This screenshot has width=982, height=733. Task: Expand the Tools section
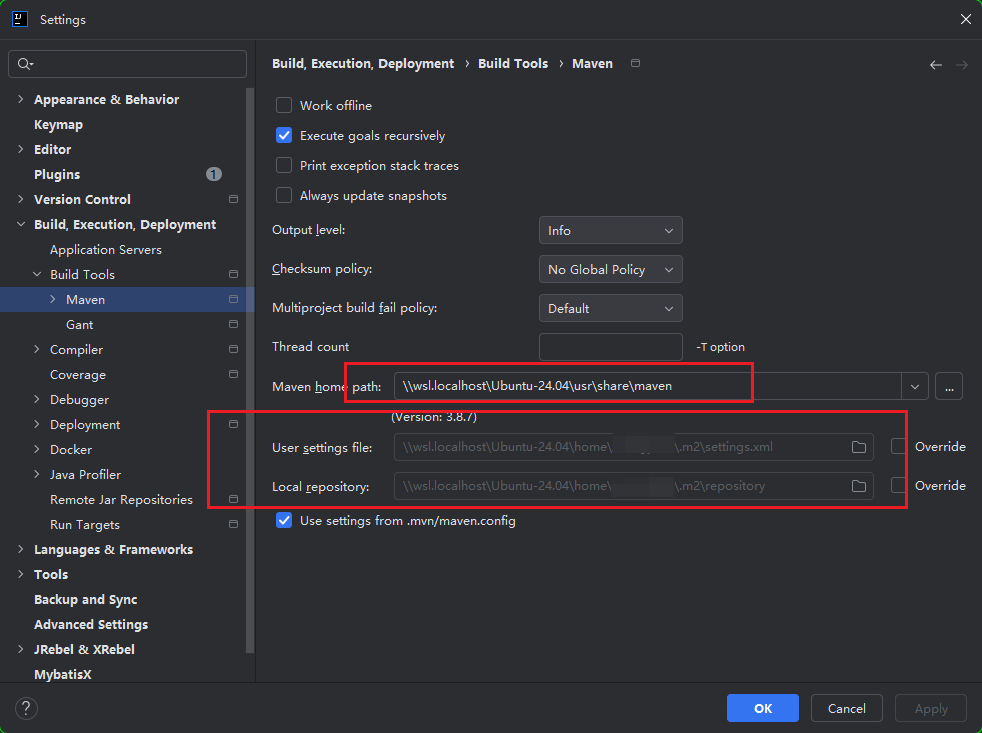tap(21, 574)
